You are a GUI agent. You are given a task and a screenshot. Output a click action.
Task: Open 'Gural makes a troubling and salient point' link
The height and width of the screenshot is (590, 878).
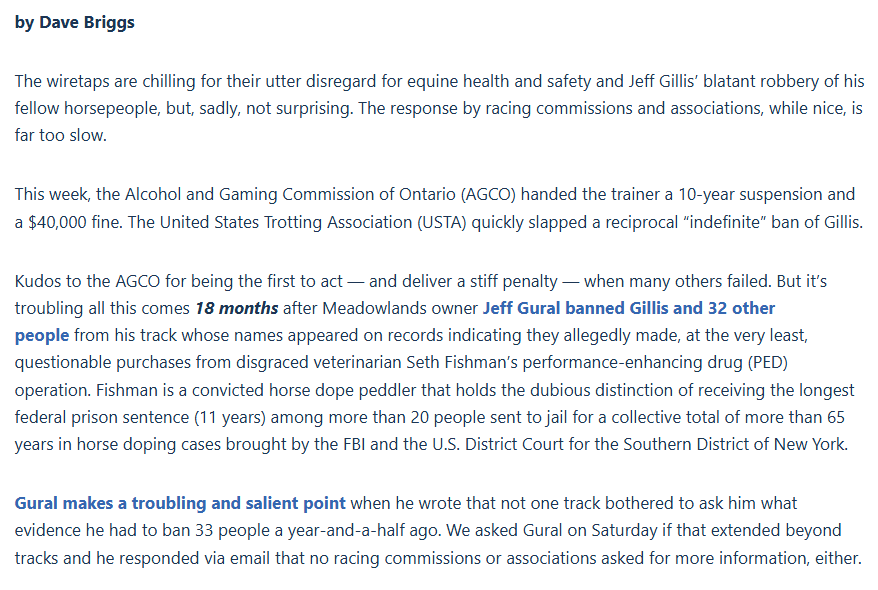click(x=180, y=503)
